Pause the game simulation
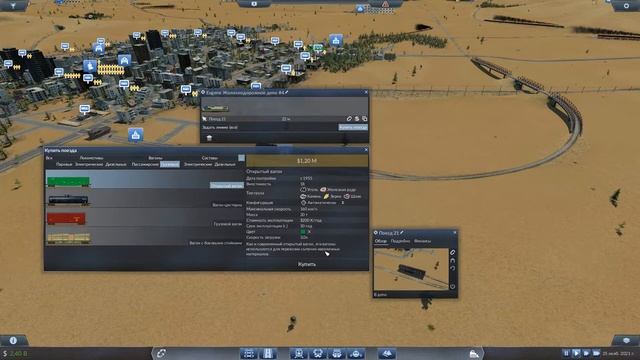The width and height of the screenshot is (640, 360). pos(566,353)
